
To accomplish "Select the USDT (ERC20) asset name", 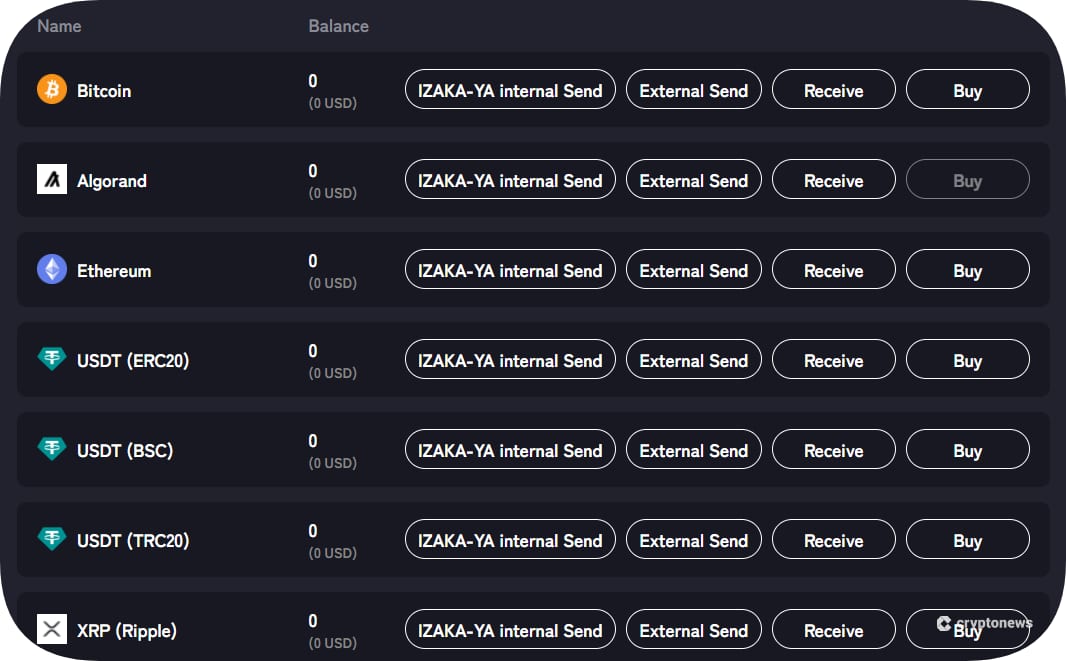I will 133,360.
